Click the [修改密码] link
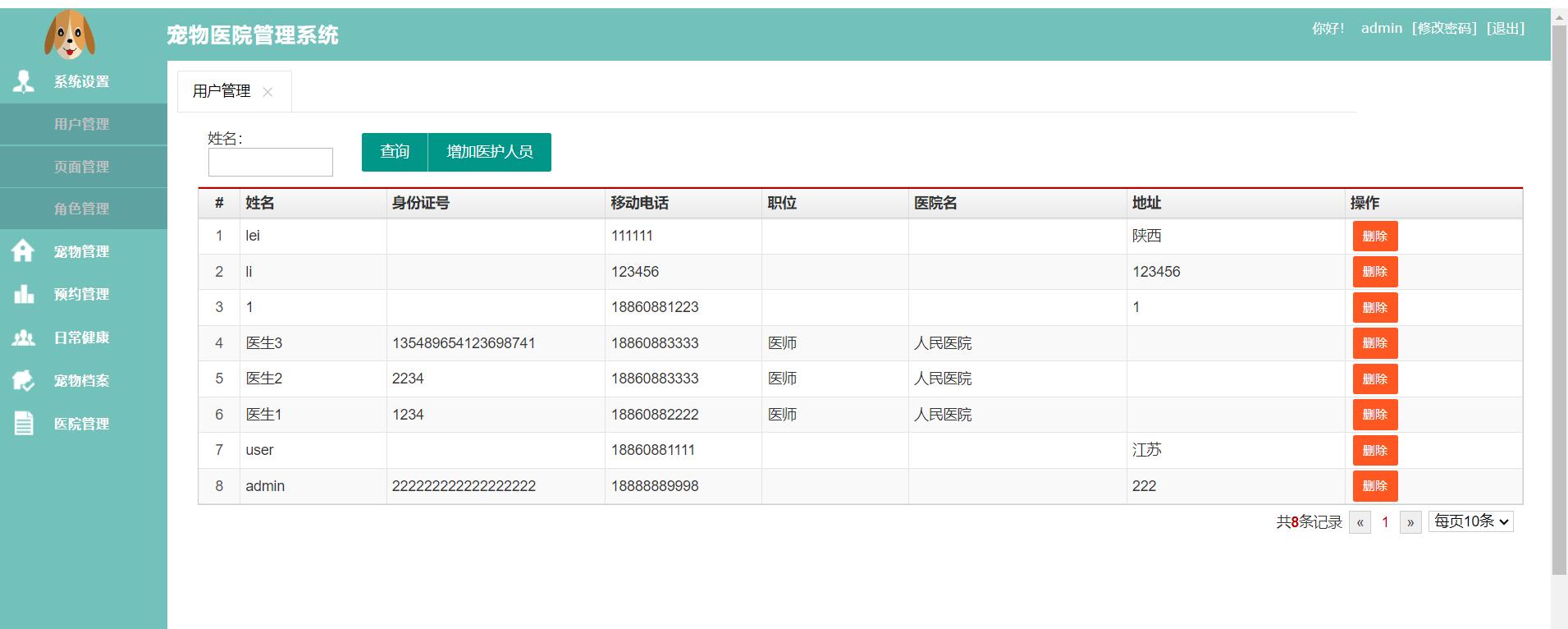The image size is (1568, 629). pyautogui.click(x=1444, y=28)
